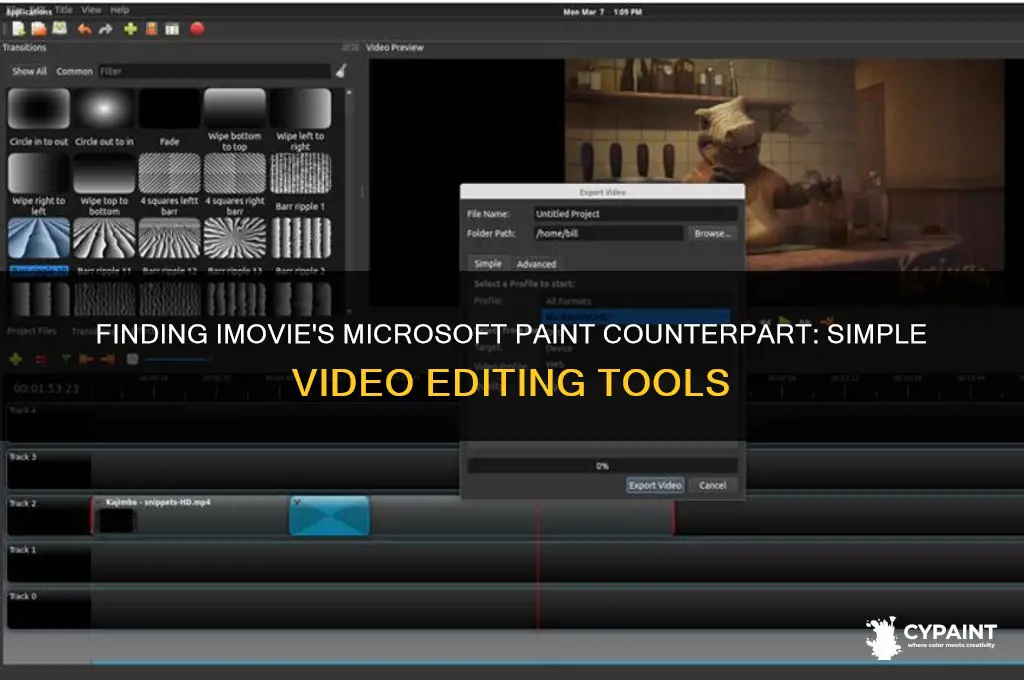The width and height of the screenshot is (1024, 680).
Task: Select the Circle out to in transition
Action: (104, 118)
